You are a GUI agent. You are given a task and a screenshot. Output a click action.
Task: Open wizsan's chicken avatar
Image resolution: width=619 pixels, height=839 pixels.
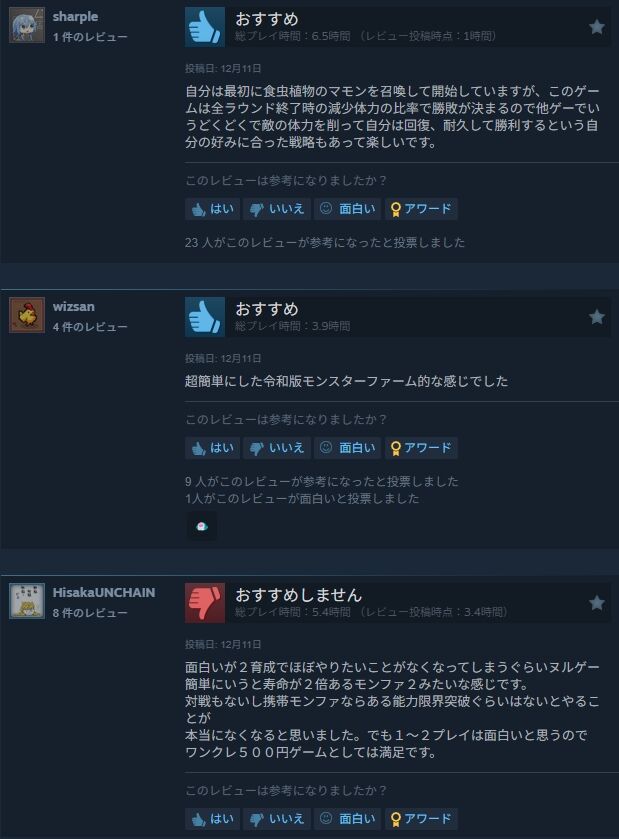click(x=27, y=315)
